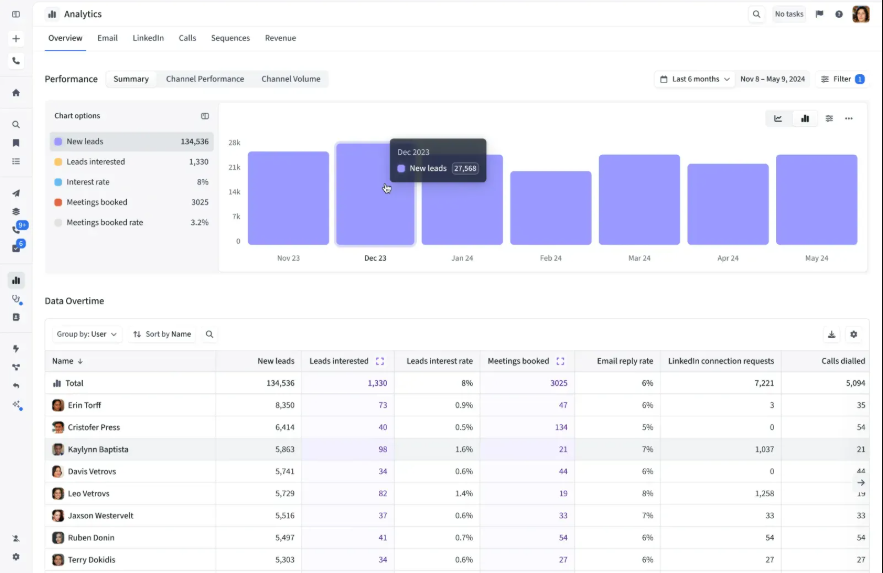Download the Data Overtime table
This screenshot has width=883, height=573.
(831, 335)
